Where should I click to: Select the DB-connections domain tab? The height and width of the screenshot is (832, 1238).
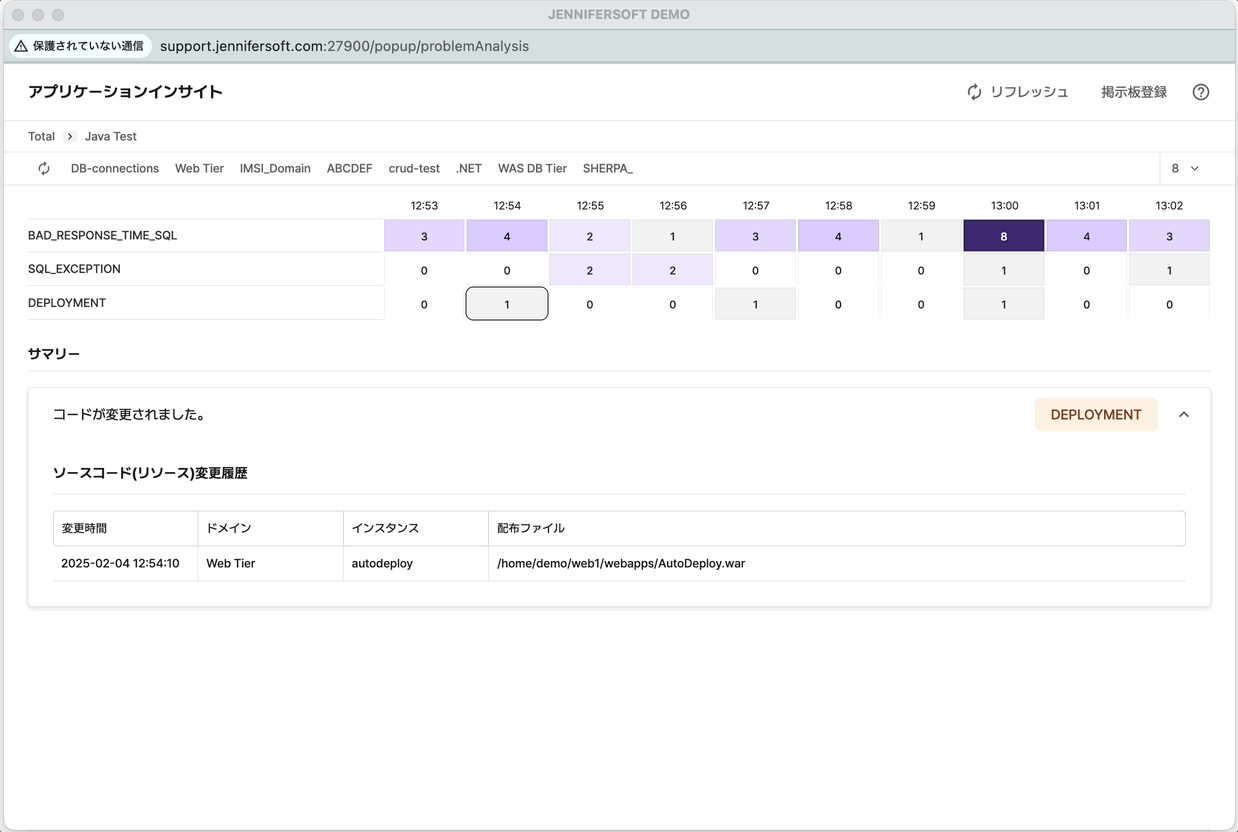tap(115, 169)
